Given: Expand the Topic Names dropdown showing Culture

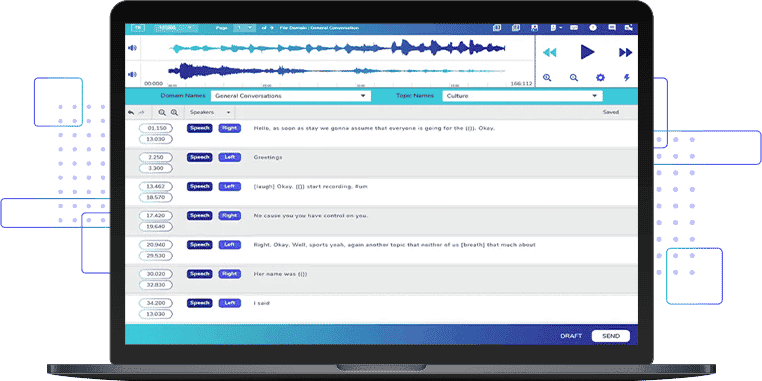Looking at the screenshot, I should click(x=522, y=96).
